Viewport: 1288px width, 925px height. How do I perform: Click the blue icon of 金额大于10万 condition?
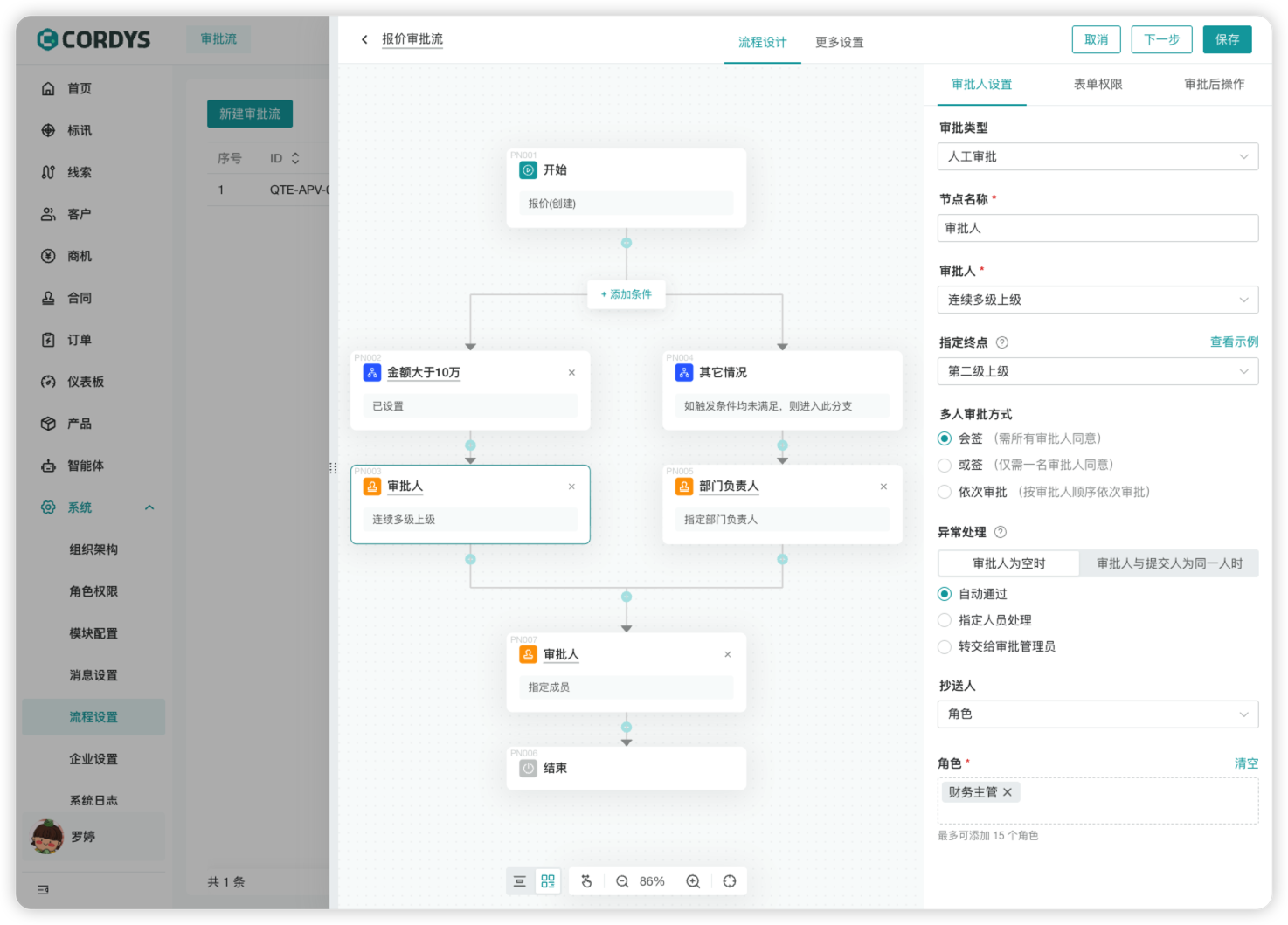[x=372, y=373]
